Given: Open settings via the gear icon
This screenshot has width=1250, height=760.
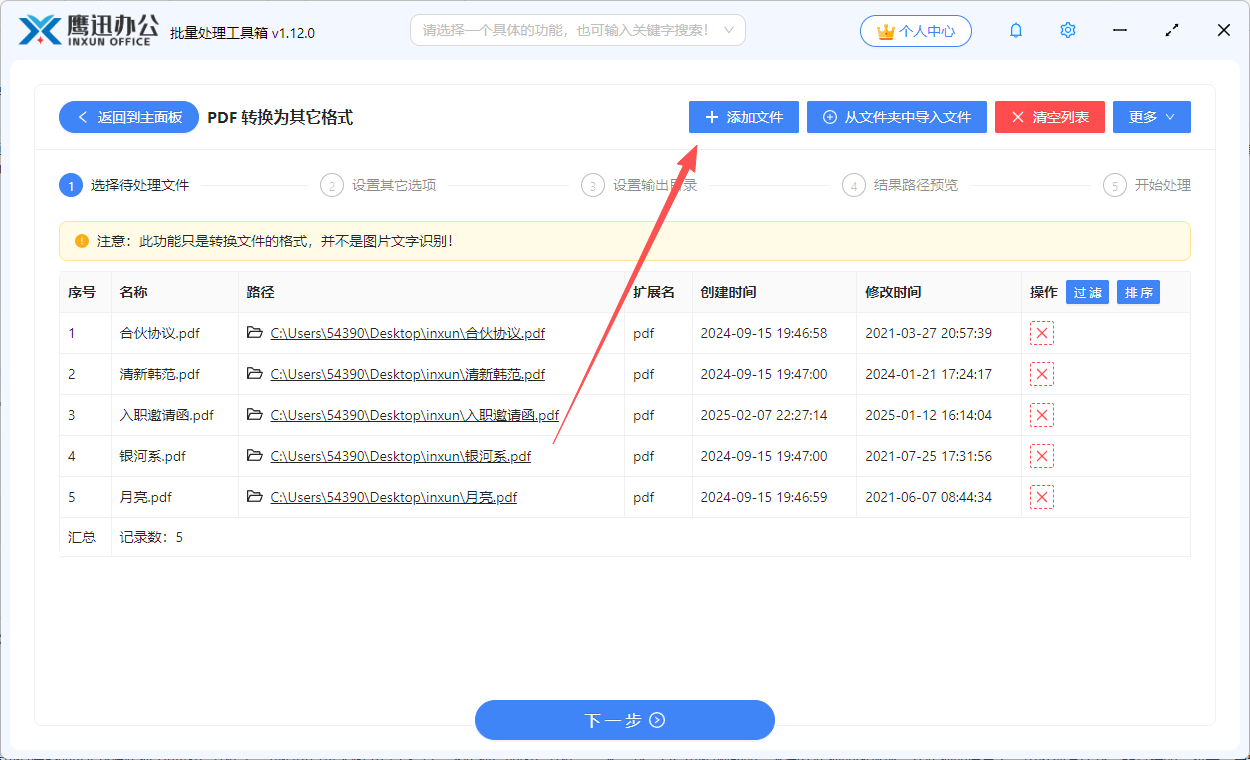Looking at the screenshot, I should click(1068, 31).
